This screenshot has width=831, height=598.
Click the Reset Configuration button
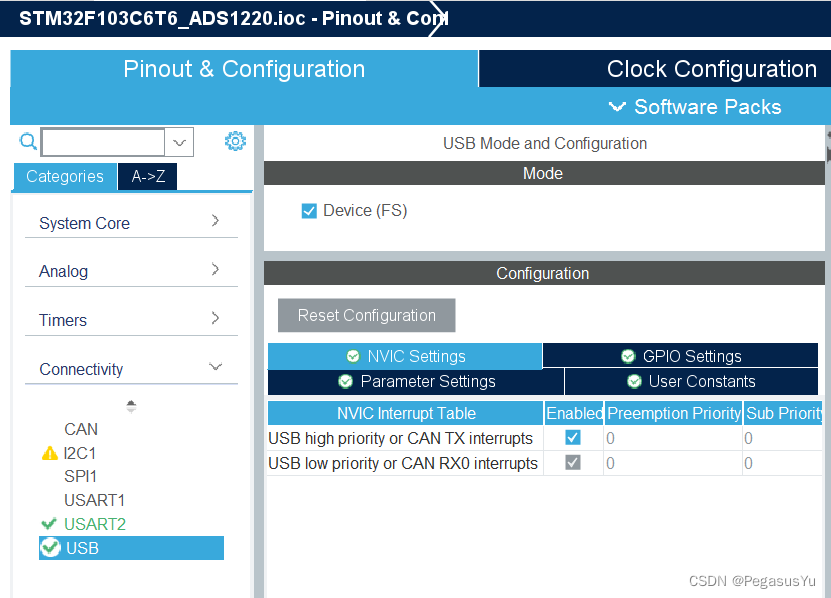click(x=367, y=315)
